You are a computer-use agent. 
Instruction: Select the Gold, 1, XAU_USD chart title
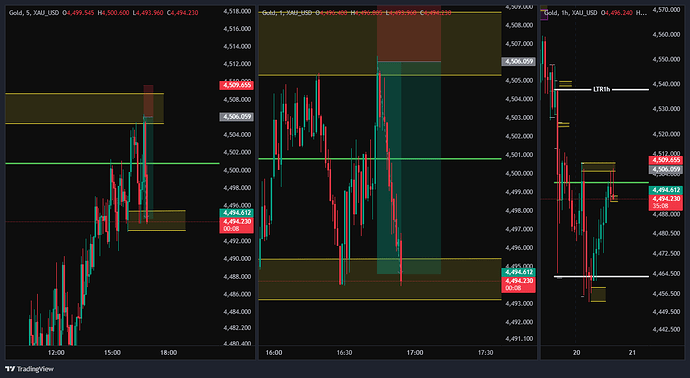click(x=287, y=13)
